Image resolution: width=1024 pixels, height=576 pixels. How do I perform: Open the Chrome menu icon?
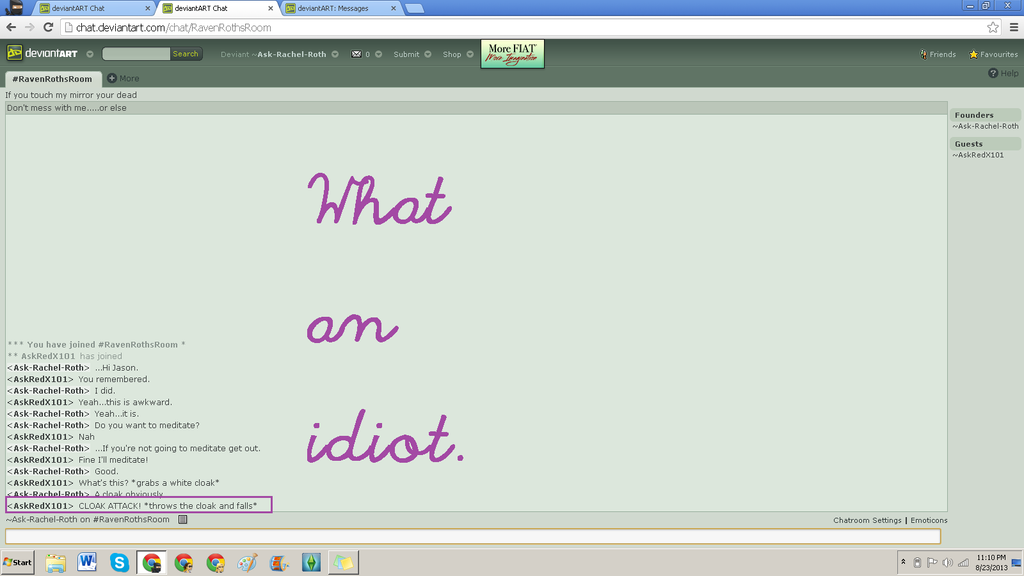coord(1014,27)
